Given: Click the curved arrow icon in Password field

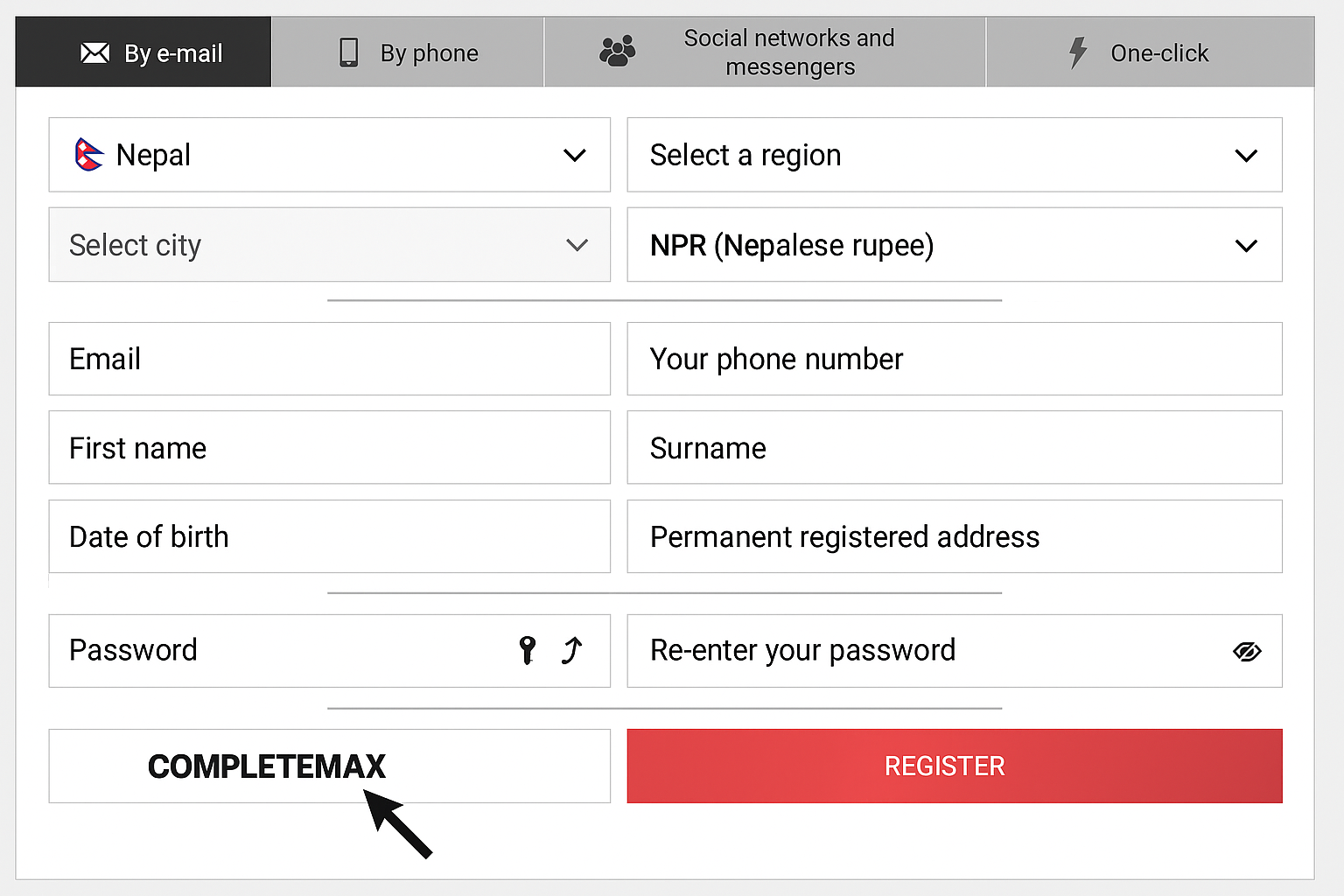Looking at the screenshot, I should tap(572, 650).
